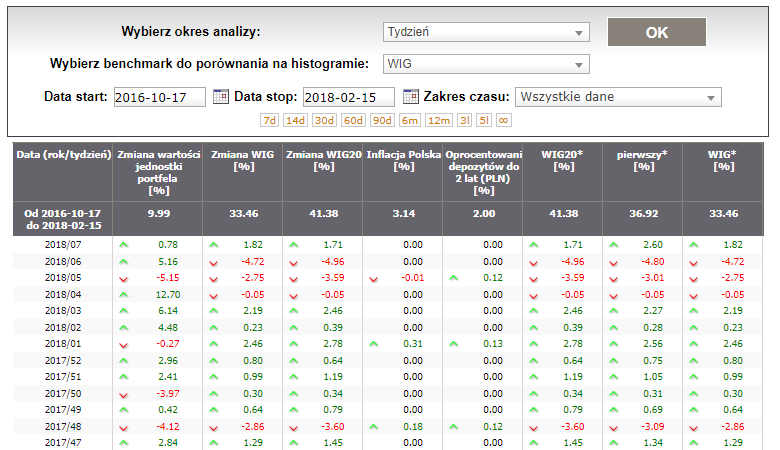Viewport: 780px width, 450px height.
Task: Click the OK button
Action: point(657,32)
